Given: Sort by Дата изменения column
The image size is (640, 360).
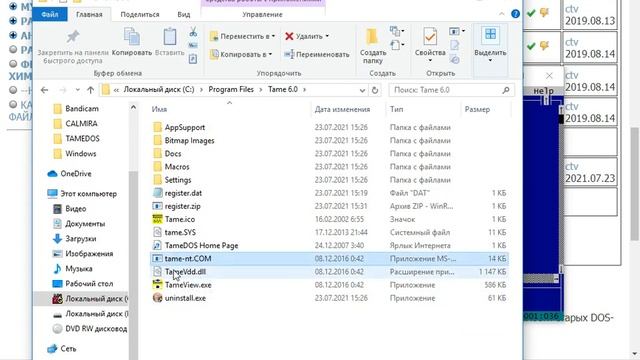Looking at the screenshot, I should coord(342,109).
